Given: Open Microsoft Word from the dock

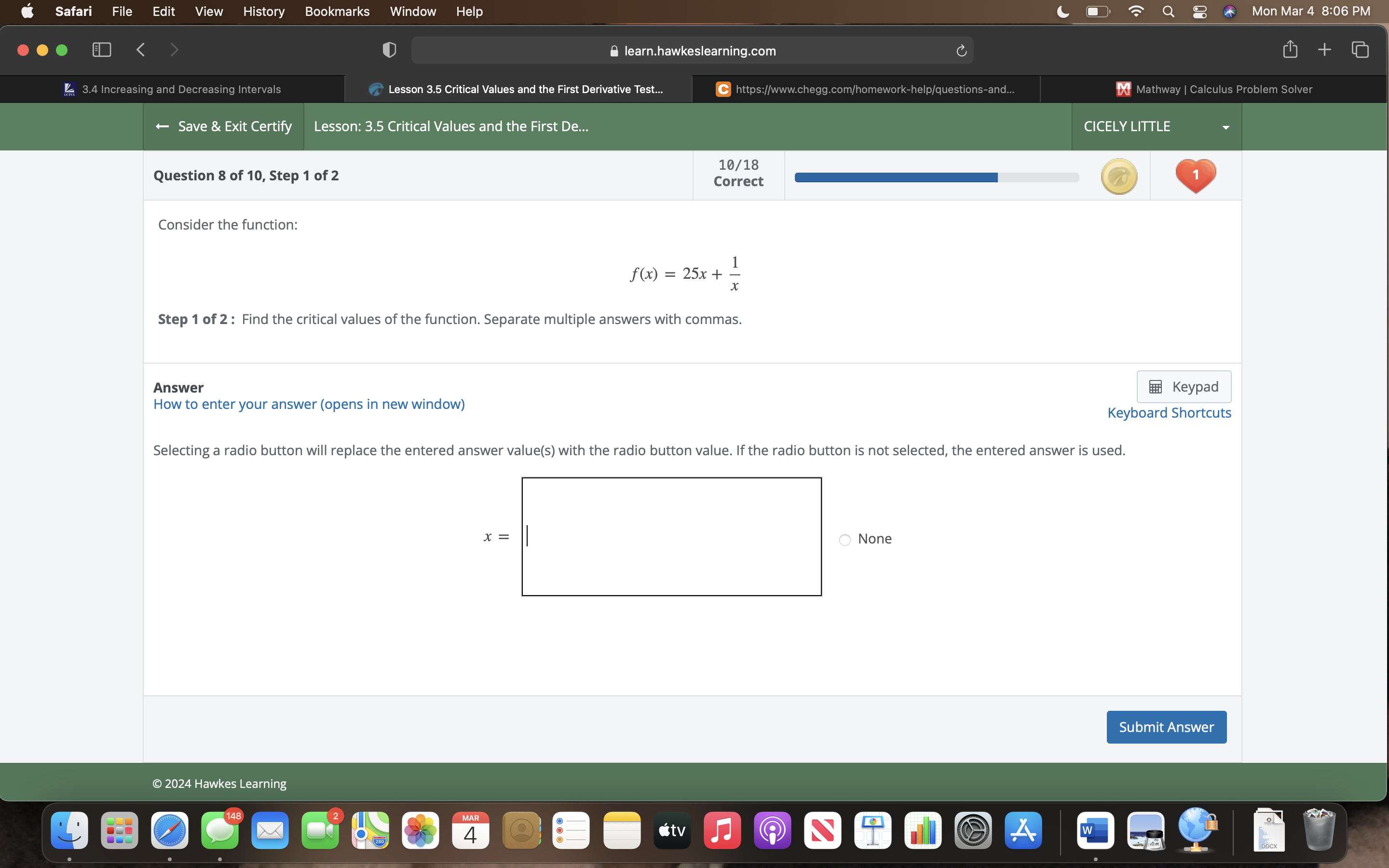Looking at the screenshot, I should click(1096, 830).
